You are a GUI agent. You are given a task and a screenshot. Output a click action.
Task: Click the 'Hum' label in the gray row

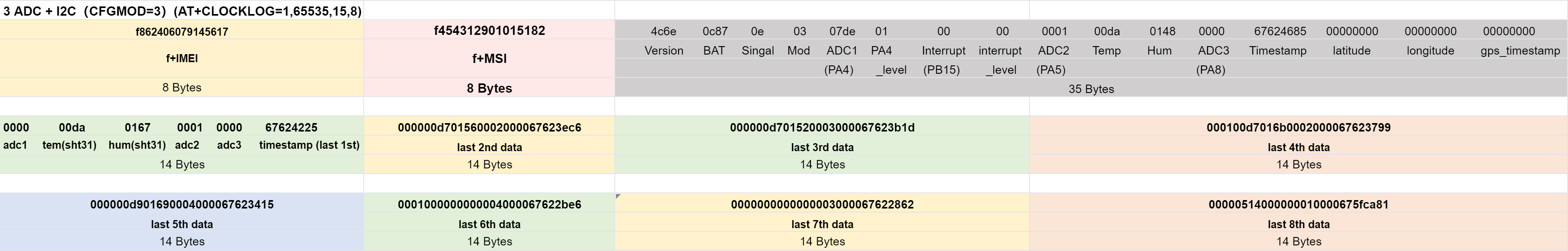[1160, 51]
